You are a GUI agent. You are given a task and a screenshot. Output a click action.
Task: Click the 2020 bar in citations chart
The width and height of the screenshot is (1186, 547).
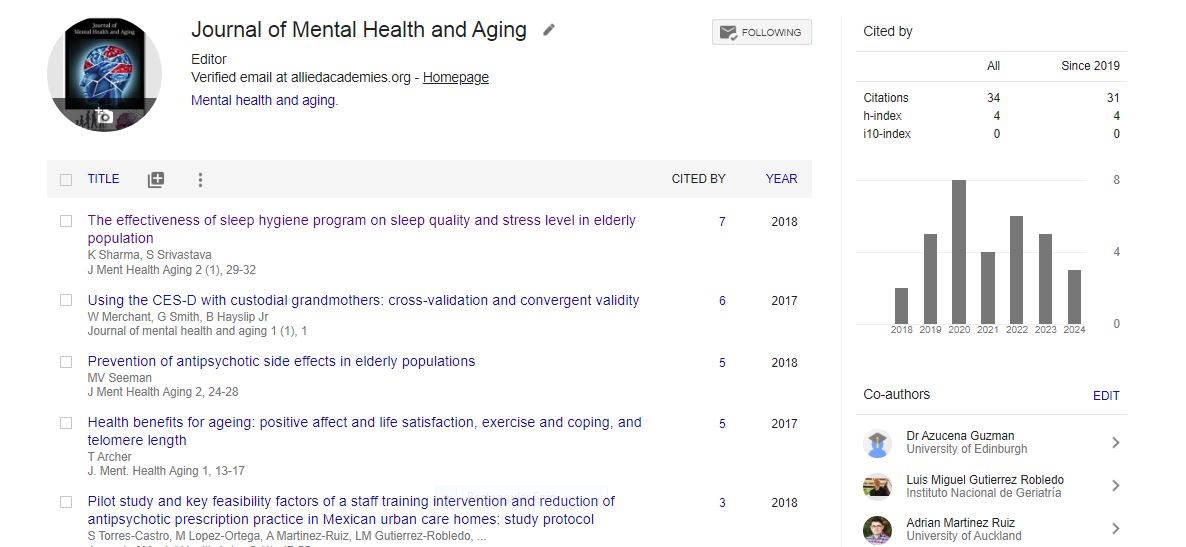959,251
